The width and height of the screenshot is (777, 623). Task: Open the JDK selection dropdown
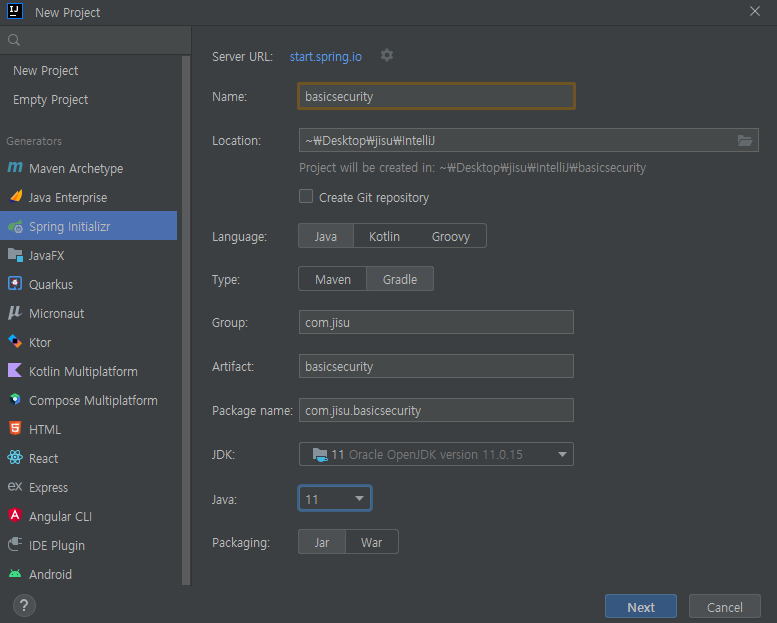click(x=436, y=454)
